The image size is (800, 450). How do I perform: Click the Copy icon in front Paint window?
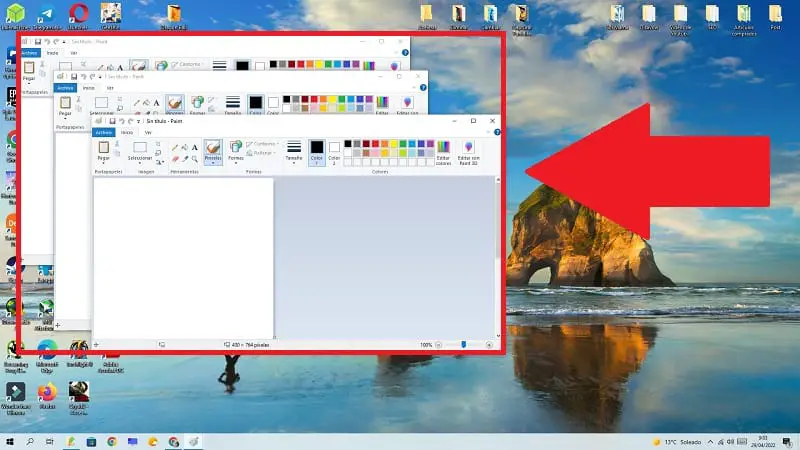point(117,153)
